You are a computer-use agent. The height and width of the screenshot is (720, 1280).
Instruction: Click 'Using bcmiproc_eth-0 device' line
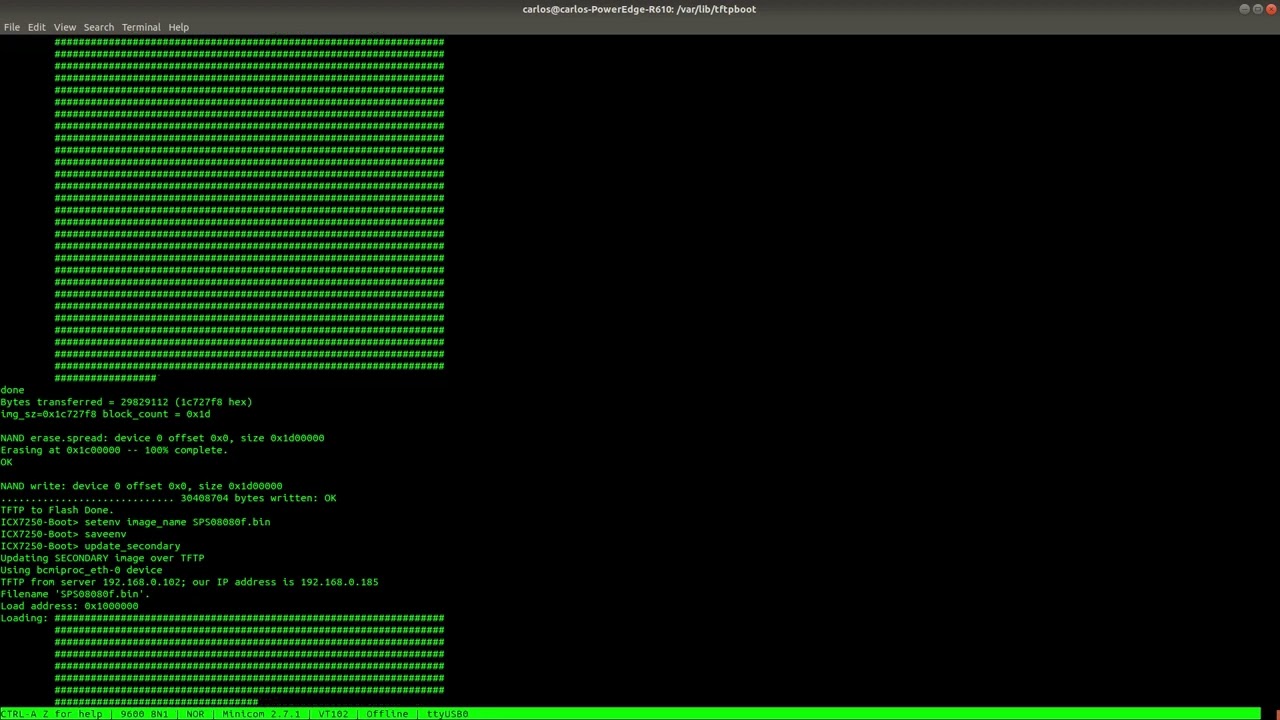click(81, 570)
